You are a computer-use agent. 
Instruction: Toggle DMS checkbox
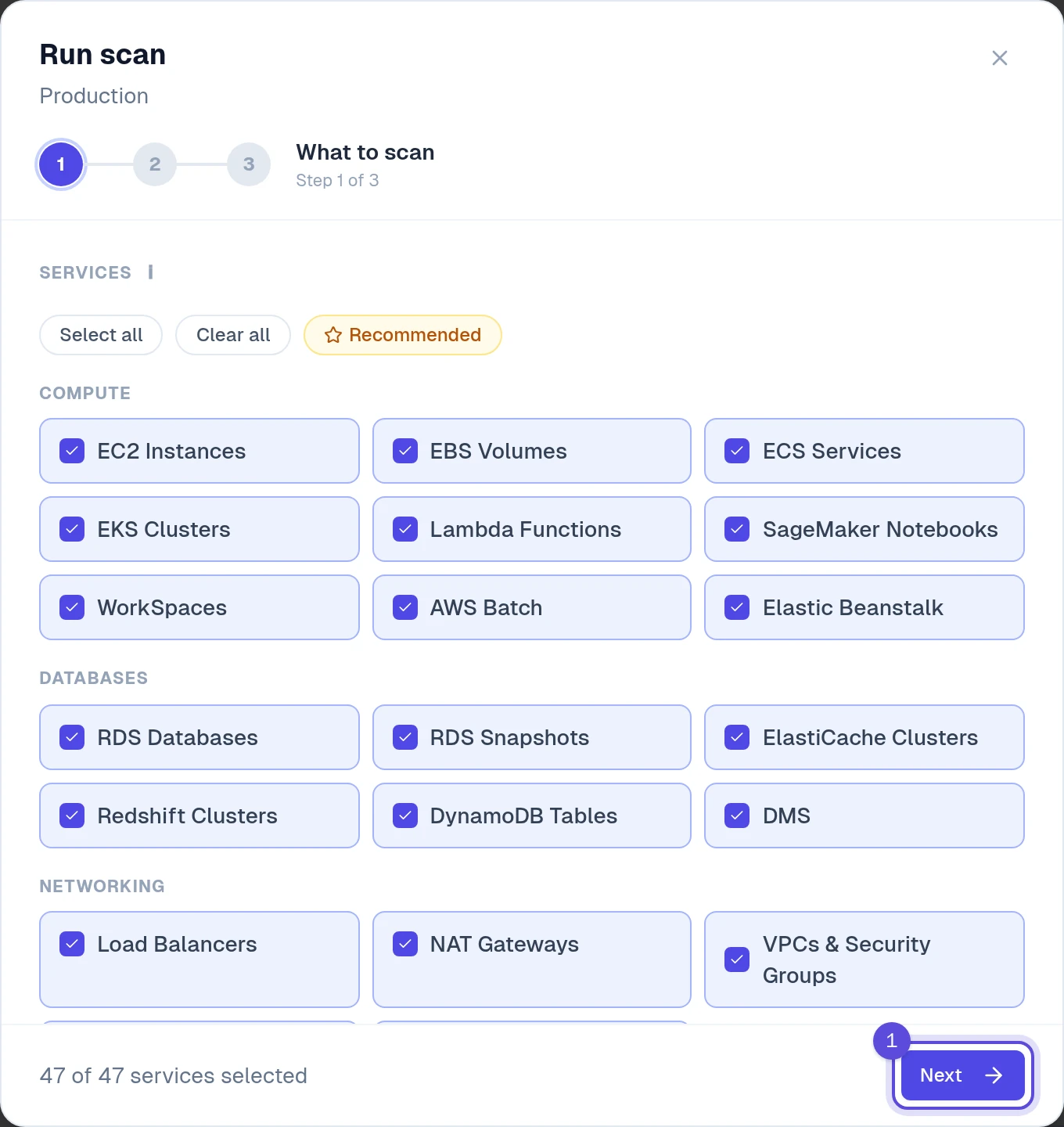click(737, 816)
